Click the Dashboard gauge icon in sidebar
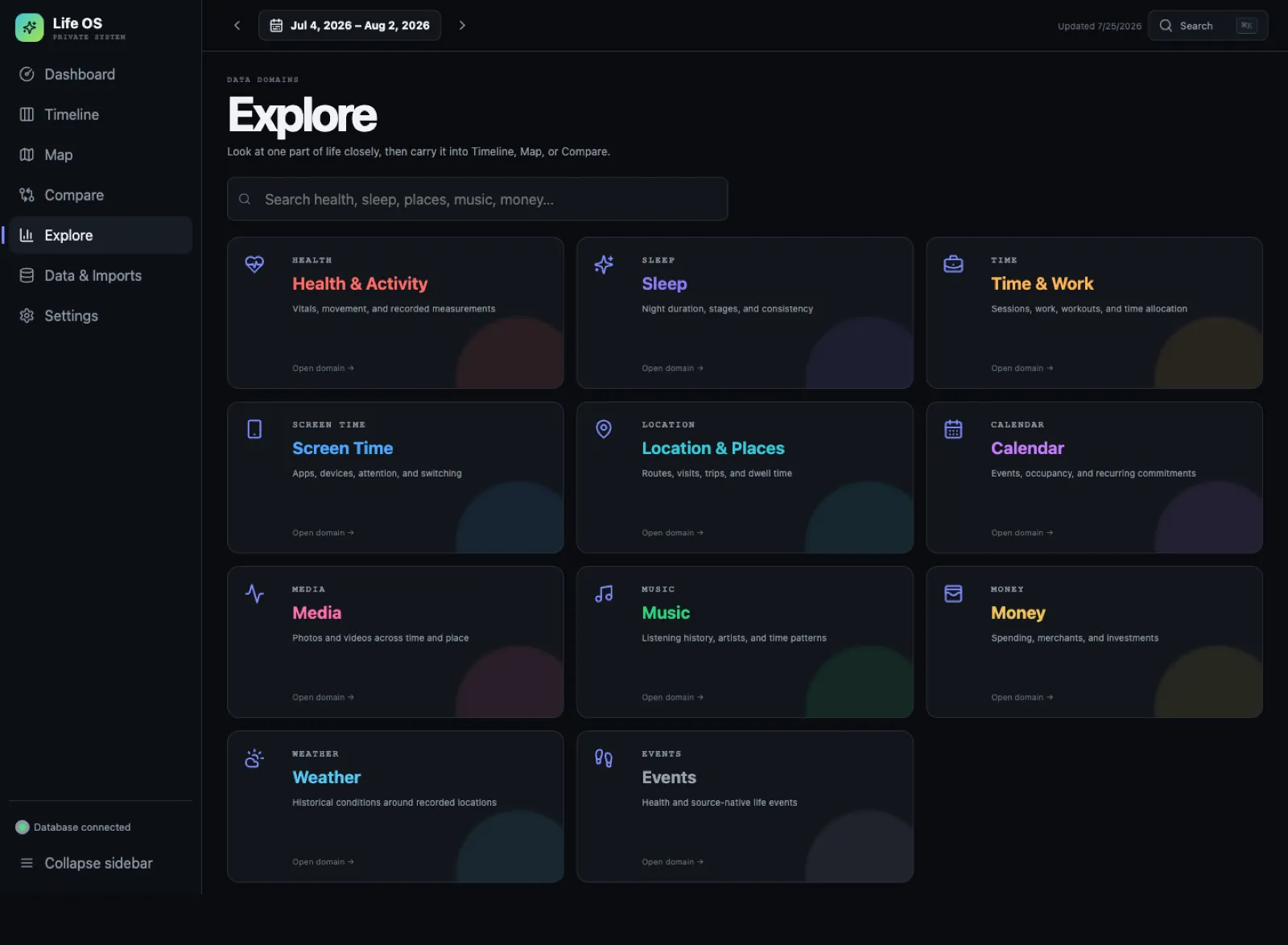 tap(27, 74)
